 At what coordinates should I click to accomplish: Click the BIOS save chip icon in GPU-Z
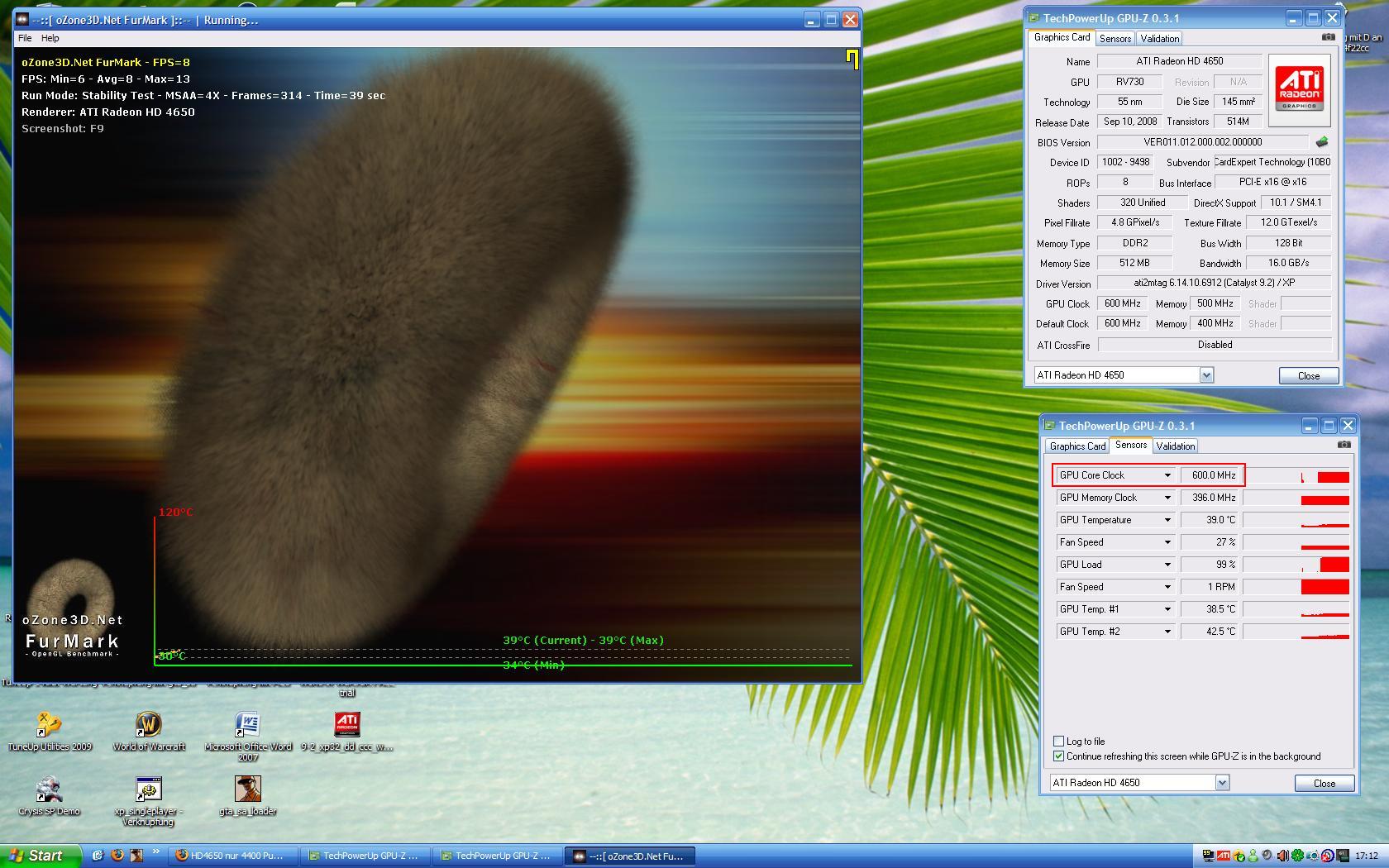pos(1321,142)
